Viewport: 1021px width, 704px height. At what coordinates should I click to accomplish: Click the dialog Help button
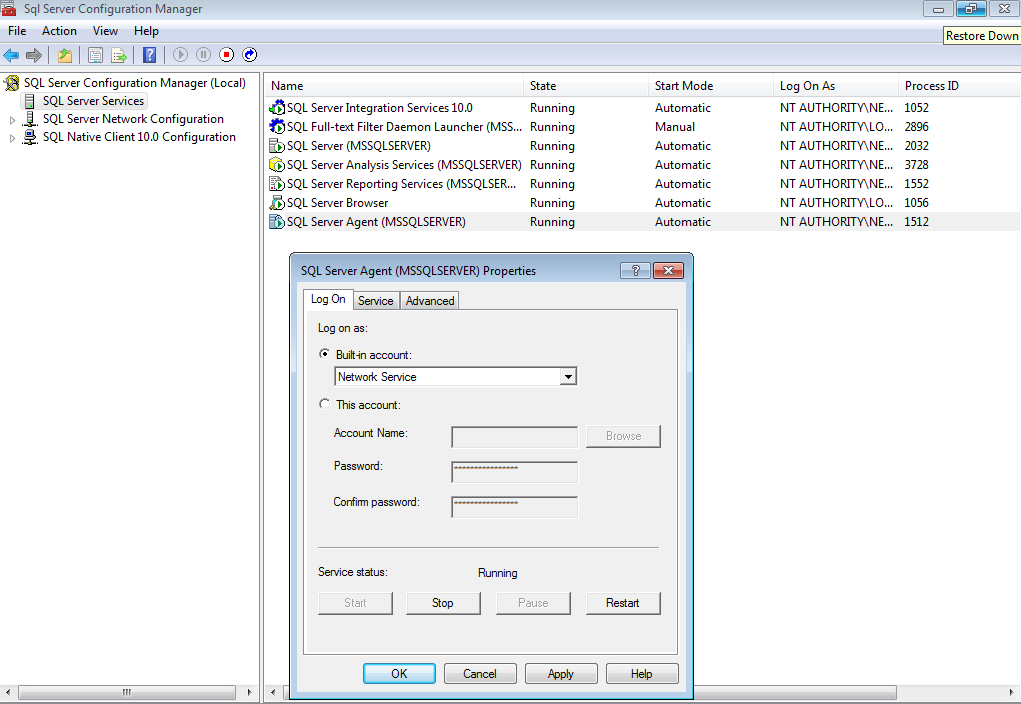(641, 673)
